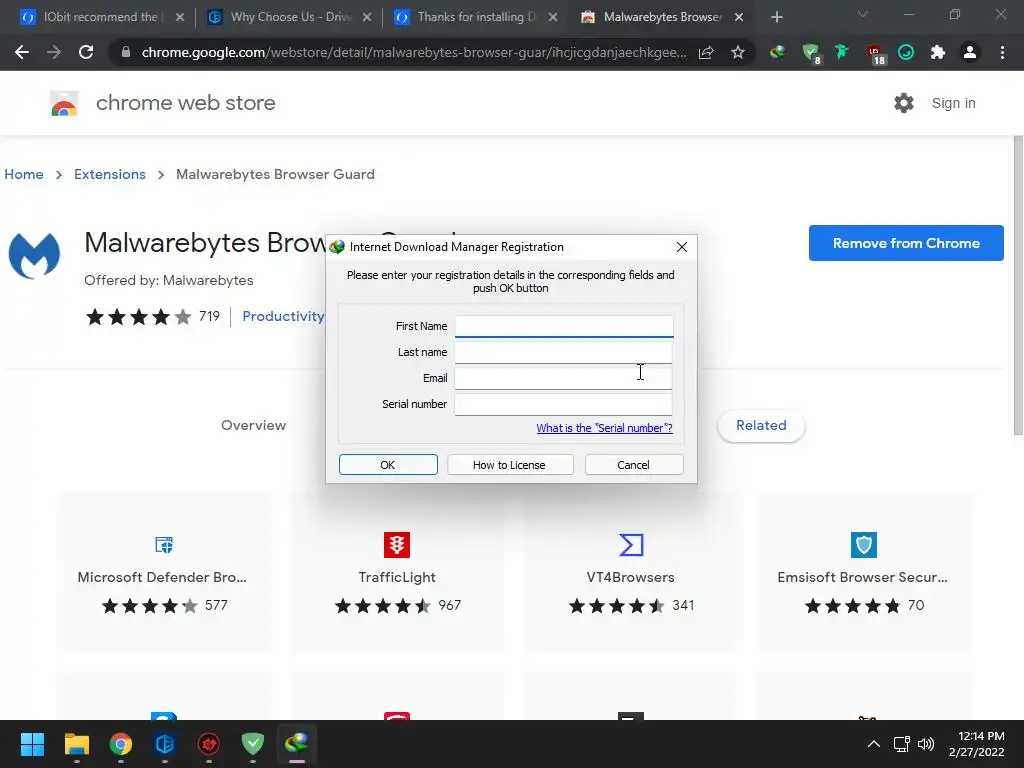This screenshot has width=1024, height=768.
Task: Open the green shield extension with badge 8
Action: click(811, 53)
